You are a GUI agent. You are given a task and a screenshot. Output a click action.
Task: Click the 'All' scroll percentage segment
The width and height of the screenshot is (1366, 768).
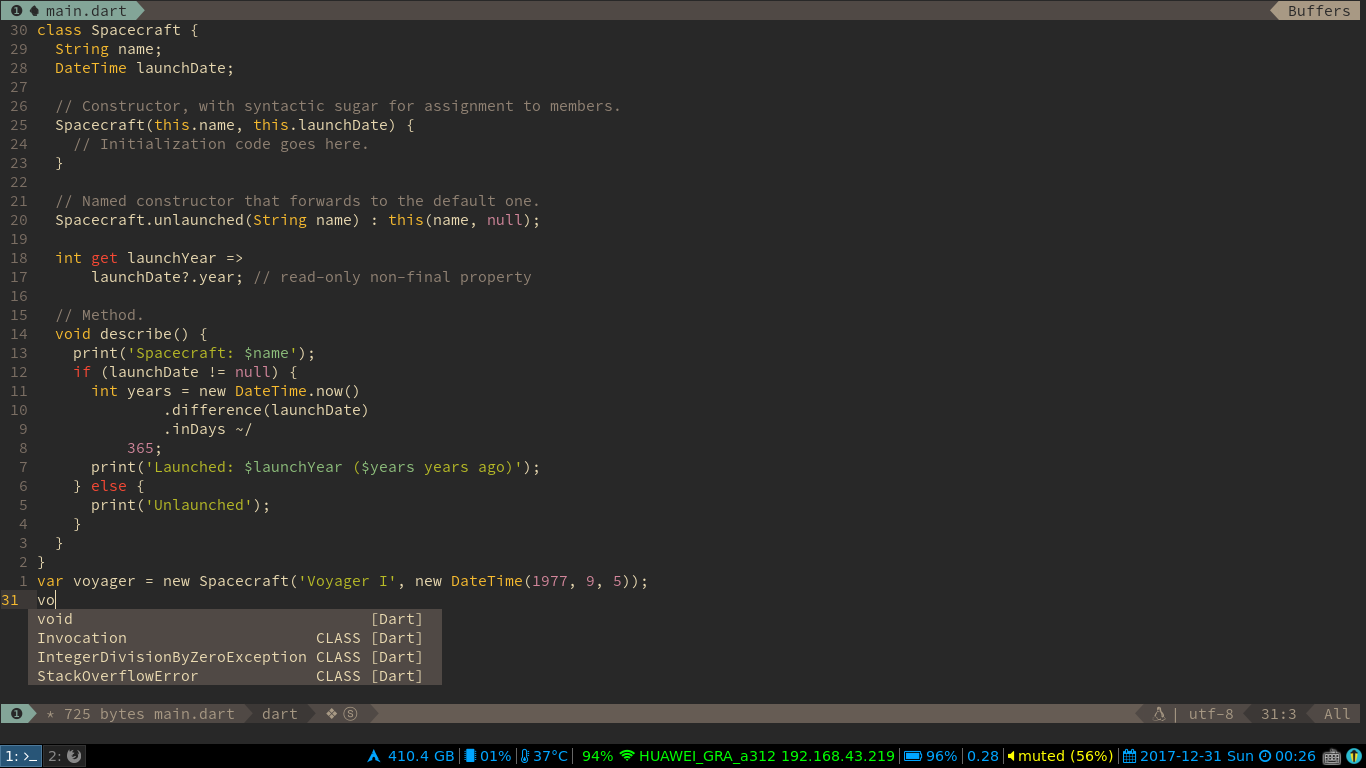click(1337, 714)
